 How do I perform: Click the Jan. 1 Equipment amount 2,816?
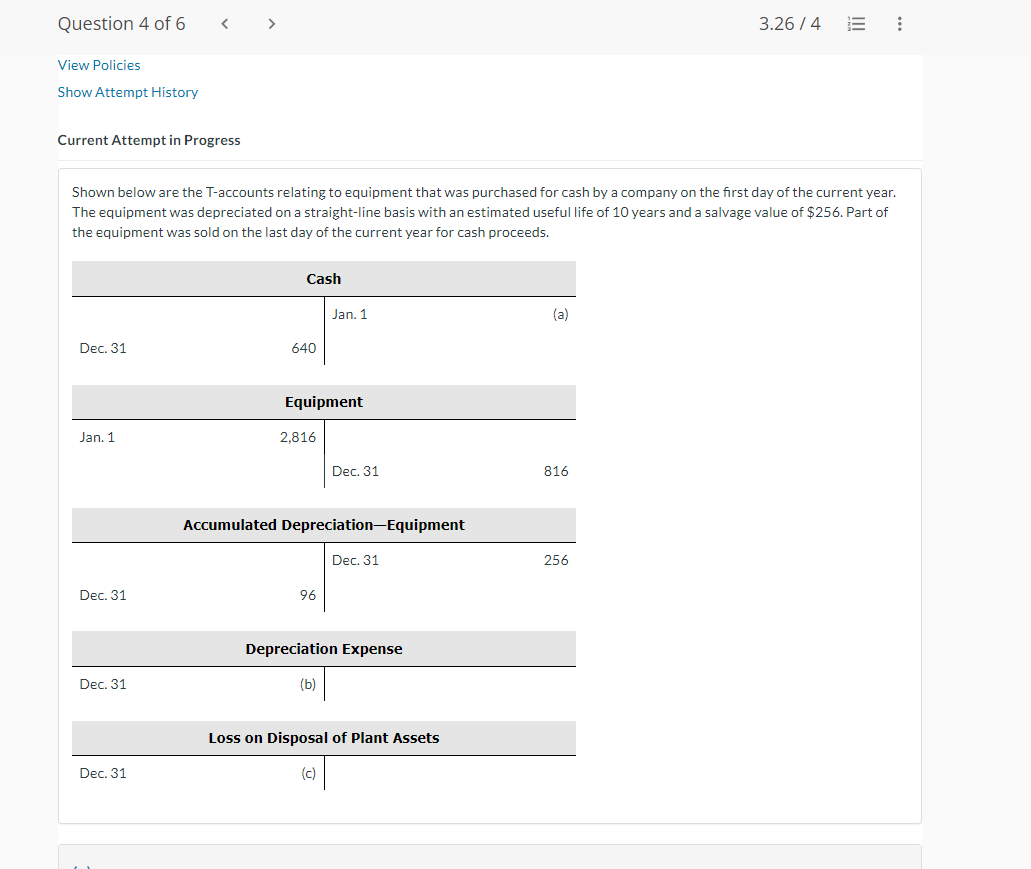pyautogui.click(x=301, y=437)
